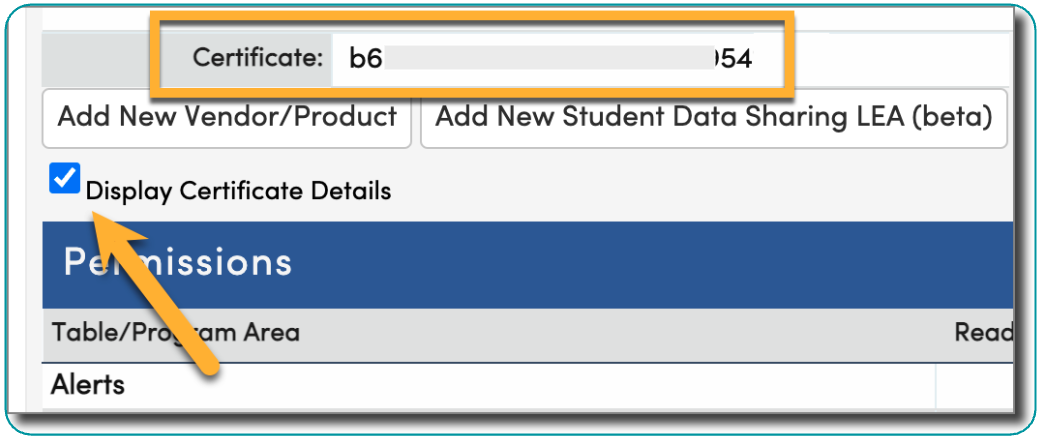Click the Read cell in the Alerts row
This screenshot has height=438, width=1040.
974,384
